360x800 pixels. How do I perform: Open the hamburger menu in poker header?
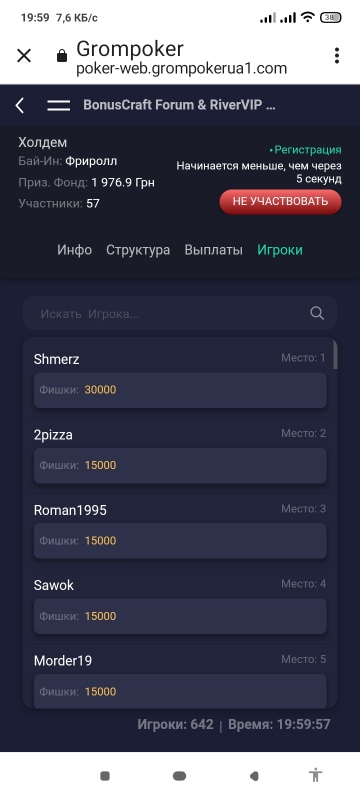59,106
